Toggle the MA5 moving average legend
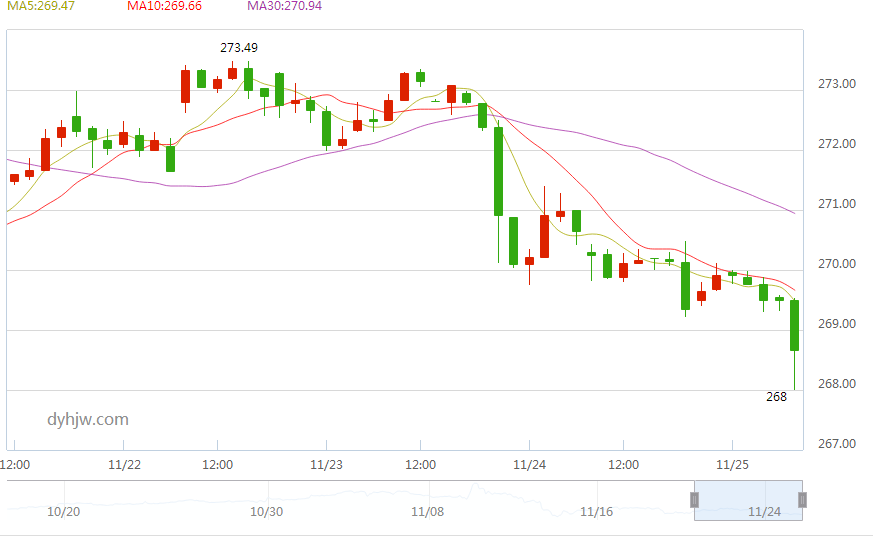 coord(40,6)
